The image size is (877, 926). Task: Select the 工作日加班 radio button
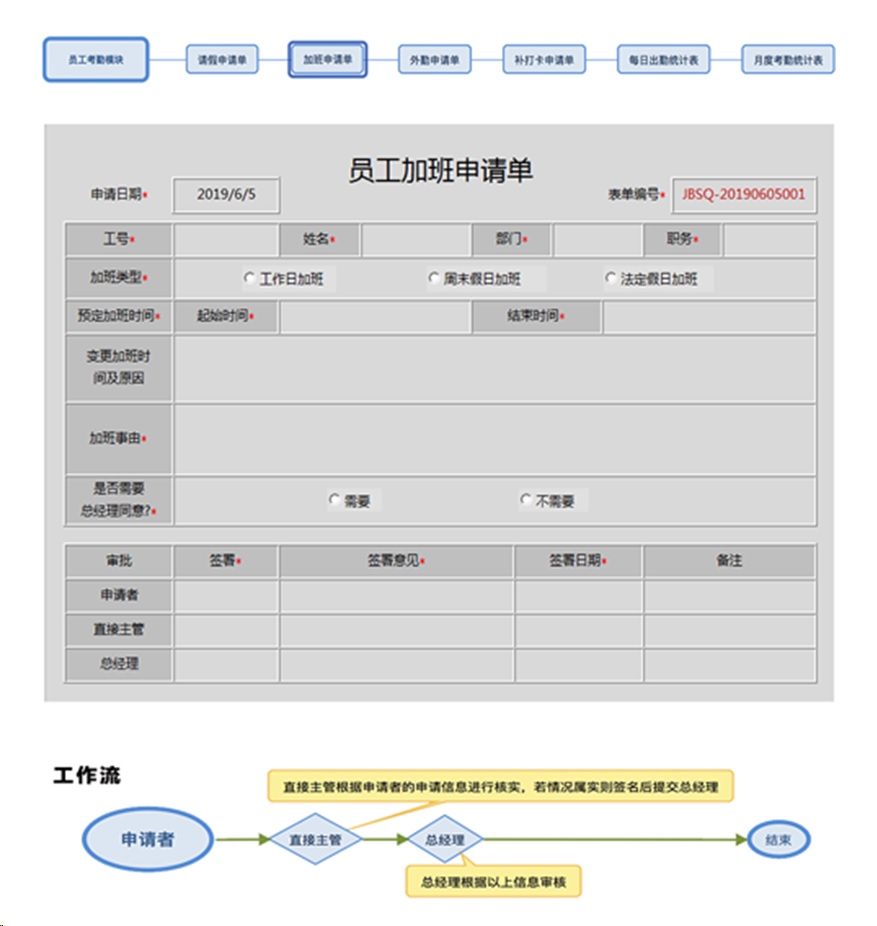250,279
